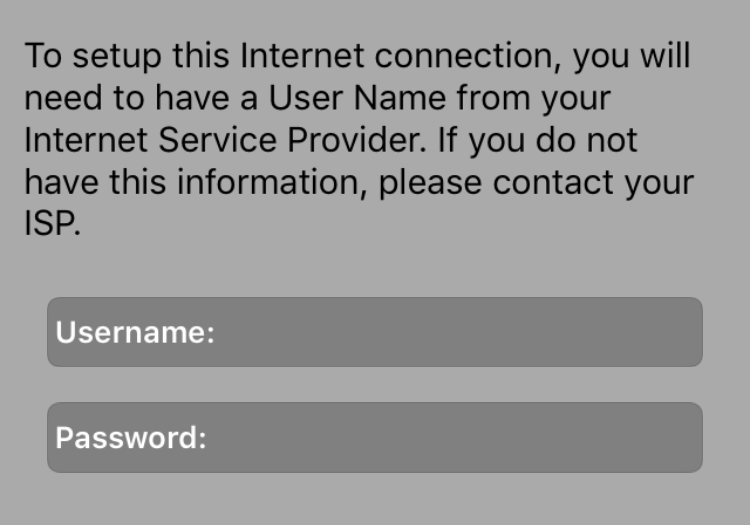Click the Password input field
The width and height of the screenshot is (750, 525).
point(374,438)
